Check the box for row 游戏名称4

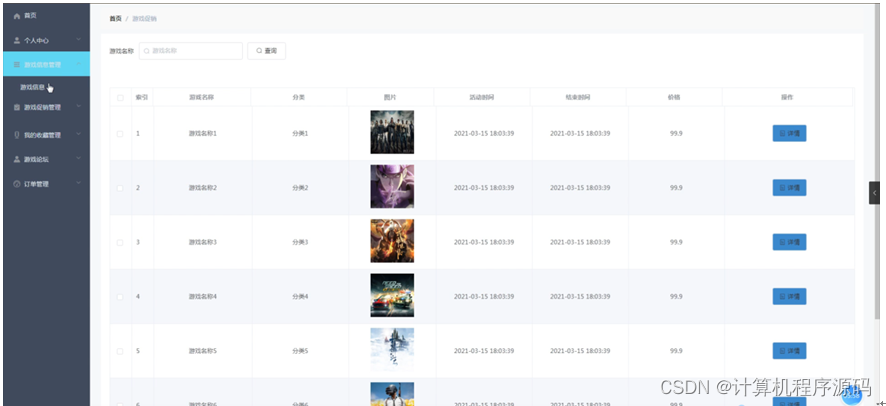pyautogui.click(x=120, y=297)
